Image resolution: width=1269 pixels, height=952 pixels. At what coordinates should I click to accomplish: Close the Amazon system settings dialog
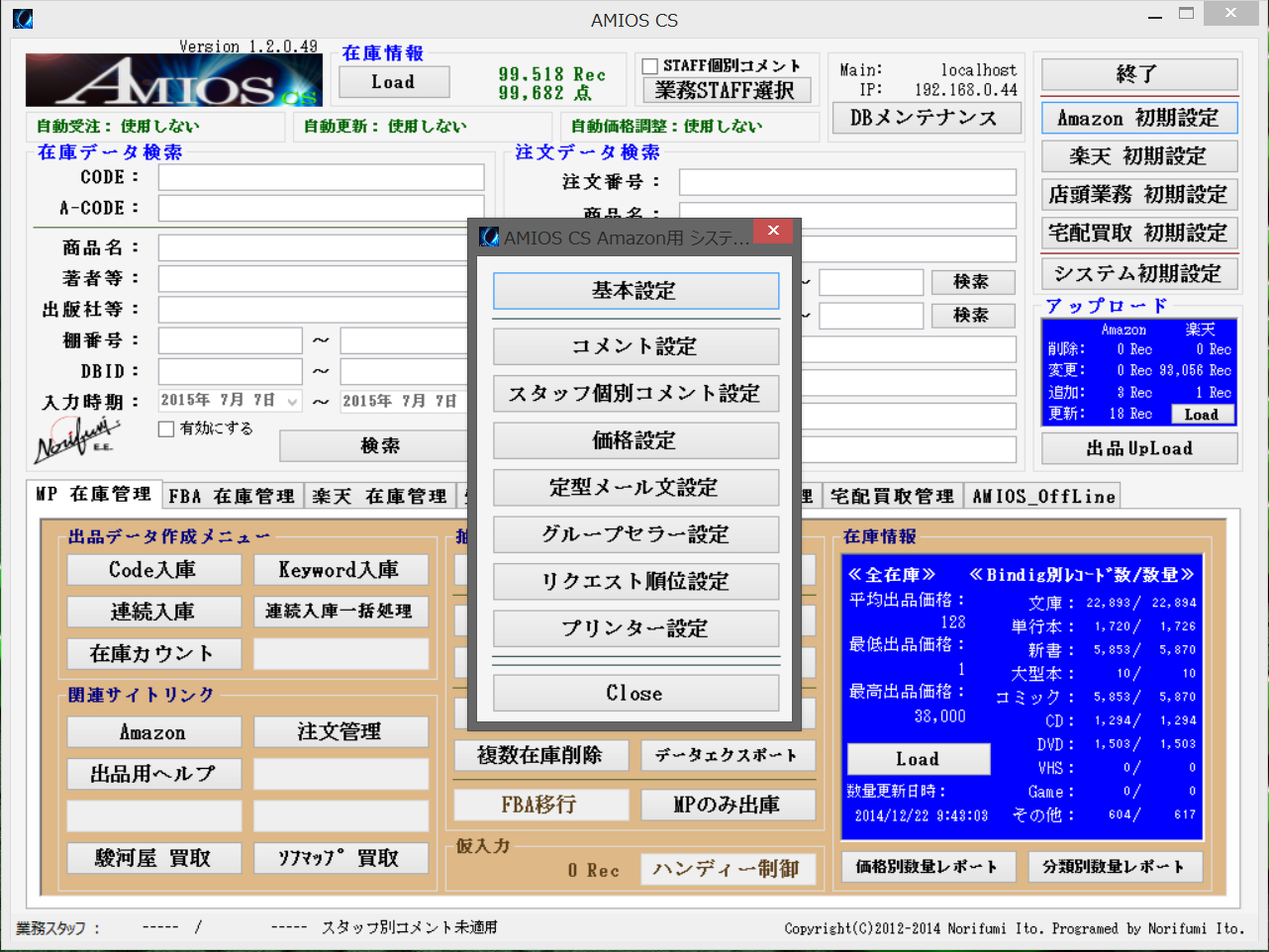[773, 231]
